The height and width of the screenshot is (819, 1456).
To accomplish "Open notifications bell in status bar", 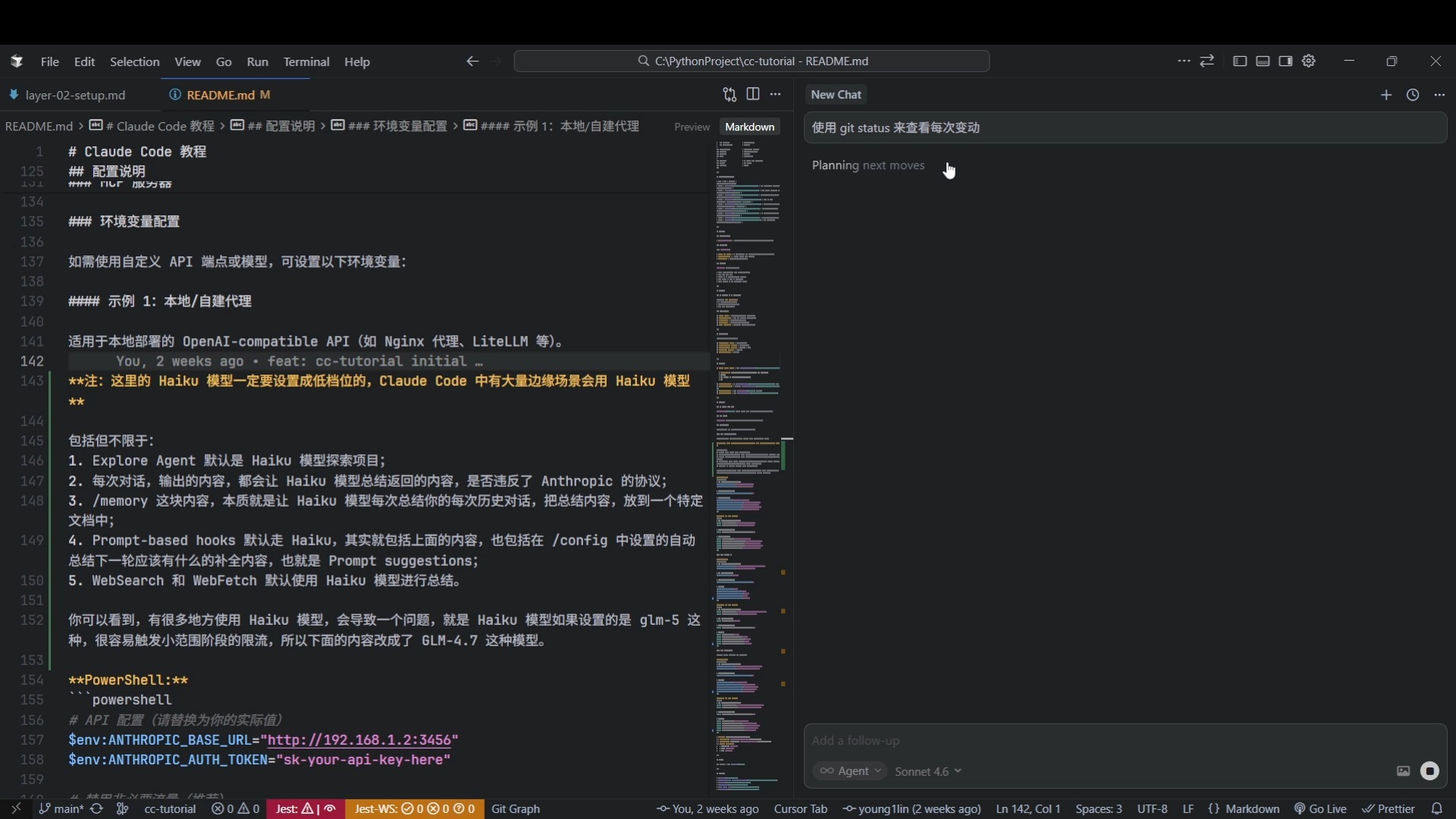I will [1436, 809].
